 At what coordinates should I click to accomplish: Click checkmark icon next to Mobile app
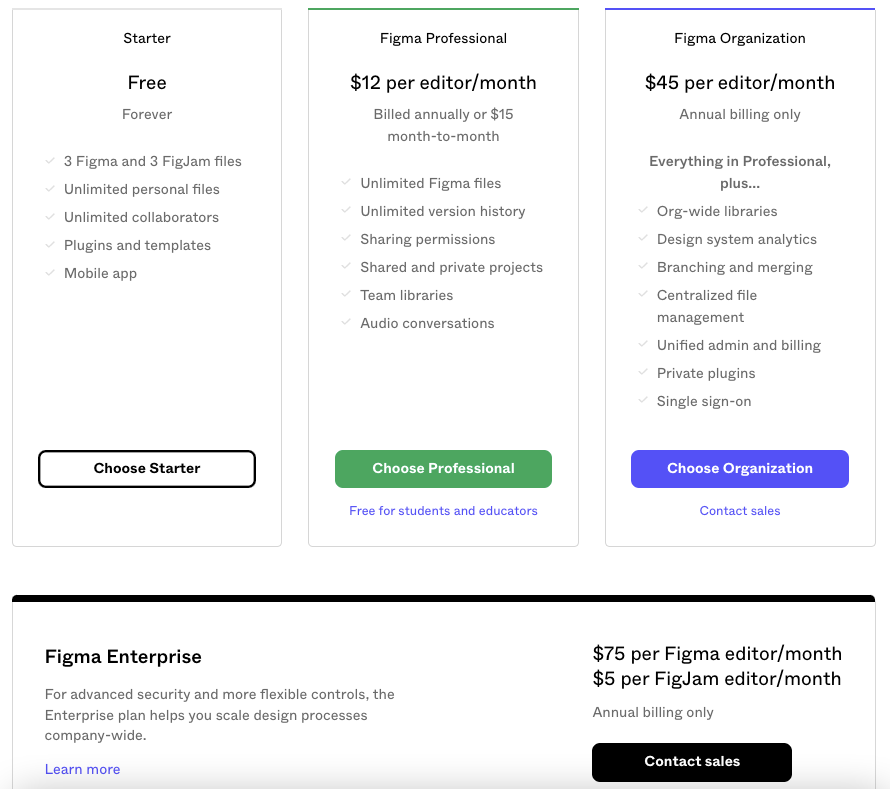tap(50, 272)
